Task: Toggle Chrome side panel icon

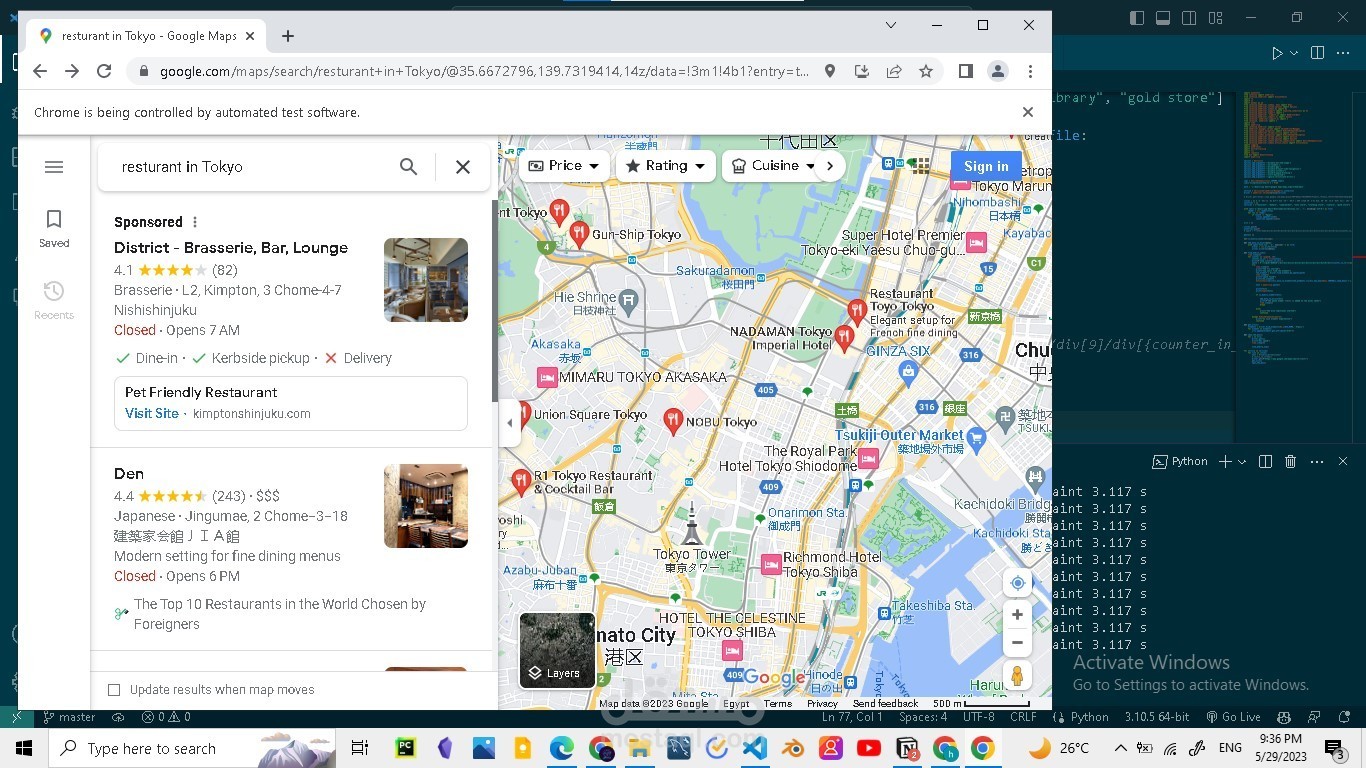Action: 965,71
